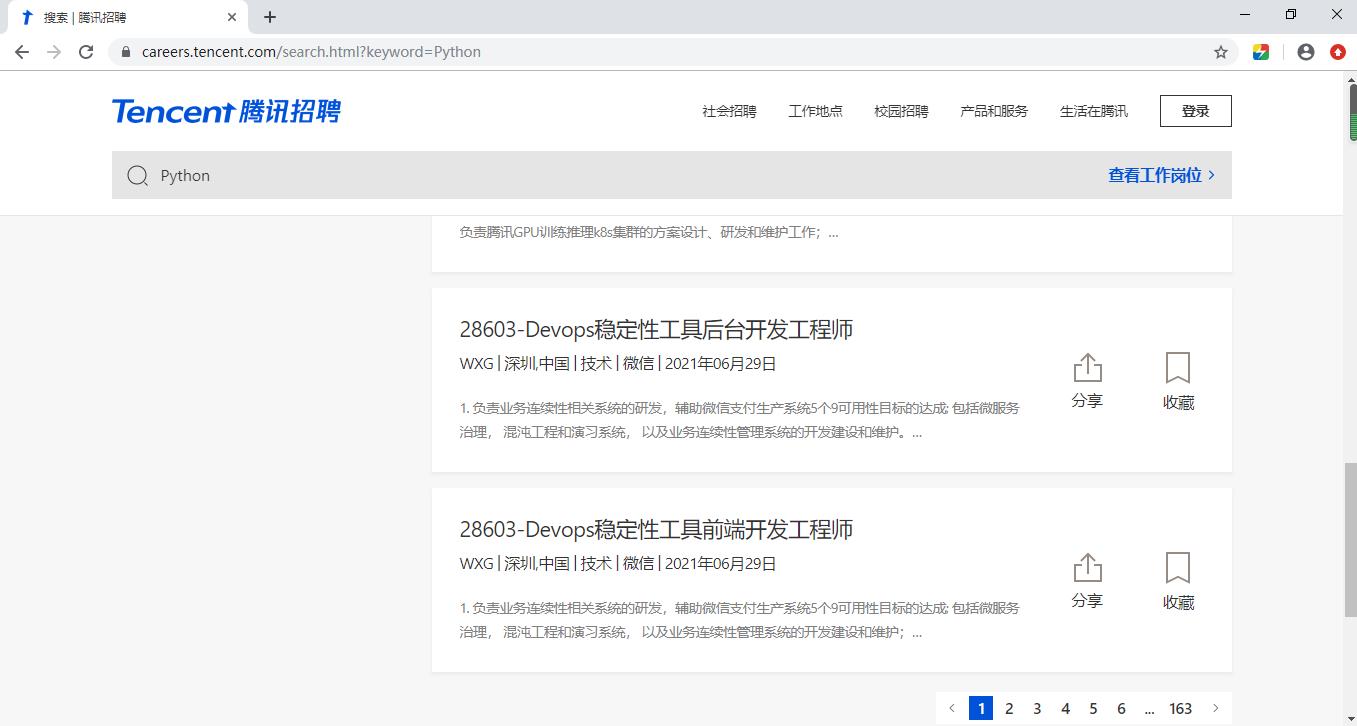Minimize the browser window
Image resolution: width=1357 pixels, height=726 pixels.
(x=1245, y=15)
